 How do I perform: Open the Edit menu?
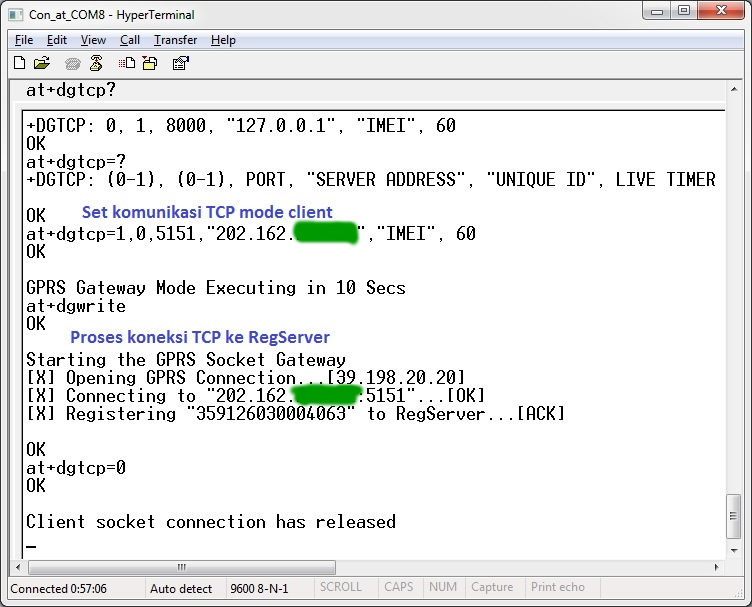pos(57,40)
